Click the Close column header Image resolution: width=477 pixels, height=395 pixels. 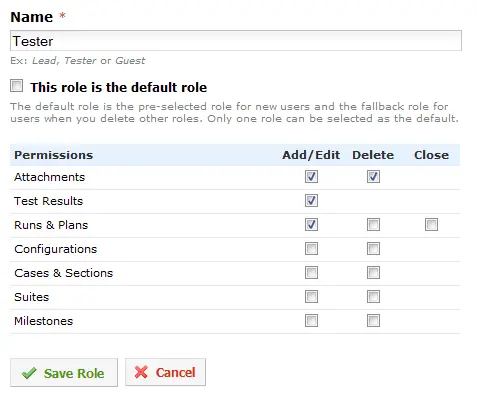pos(431,155)
